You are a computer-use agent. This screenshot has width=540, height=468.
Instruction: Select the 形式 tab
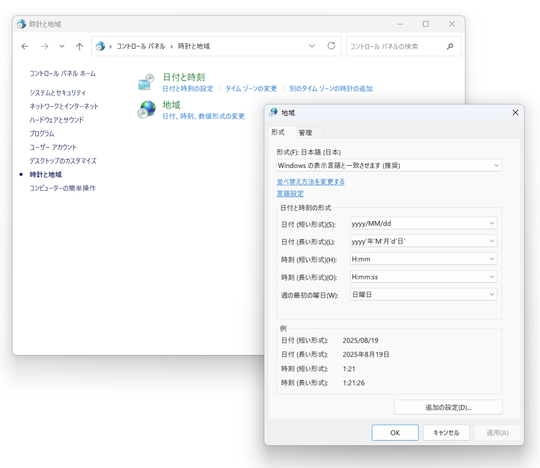[x=278, y=132]
